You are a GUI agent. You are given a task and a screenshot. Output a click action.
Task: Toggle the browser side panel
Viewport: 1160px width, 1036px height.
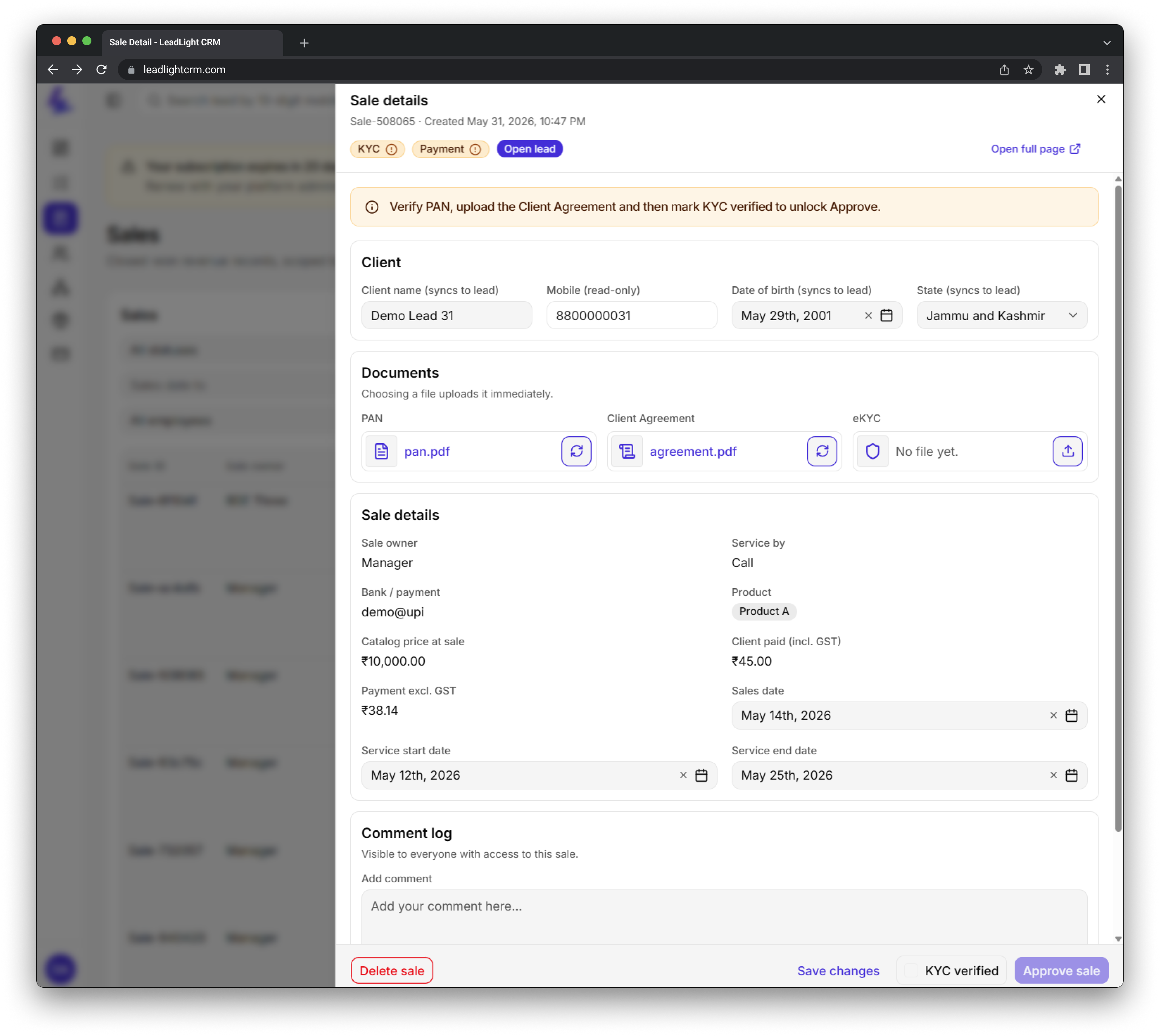click(1084, 69)
